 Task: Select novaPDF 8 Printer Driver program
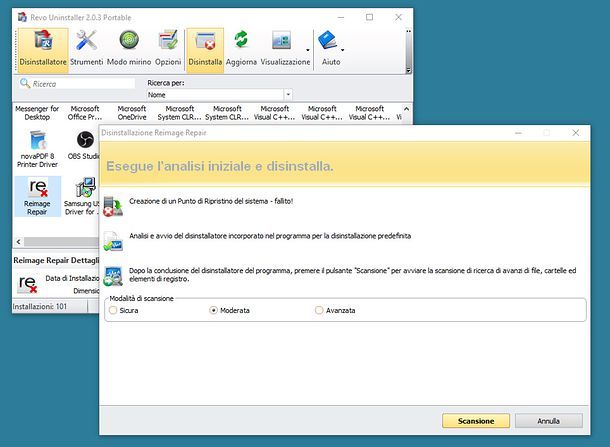click(37, 149)
